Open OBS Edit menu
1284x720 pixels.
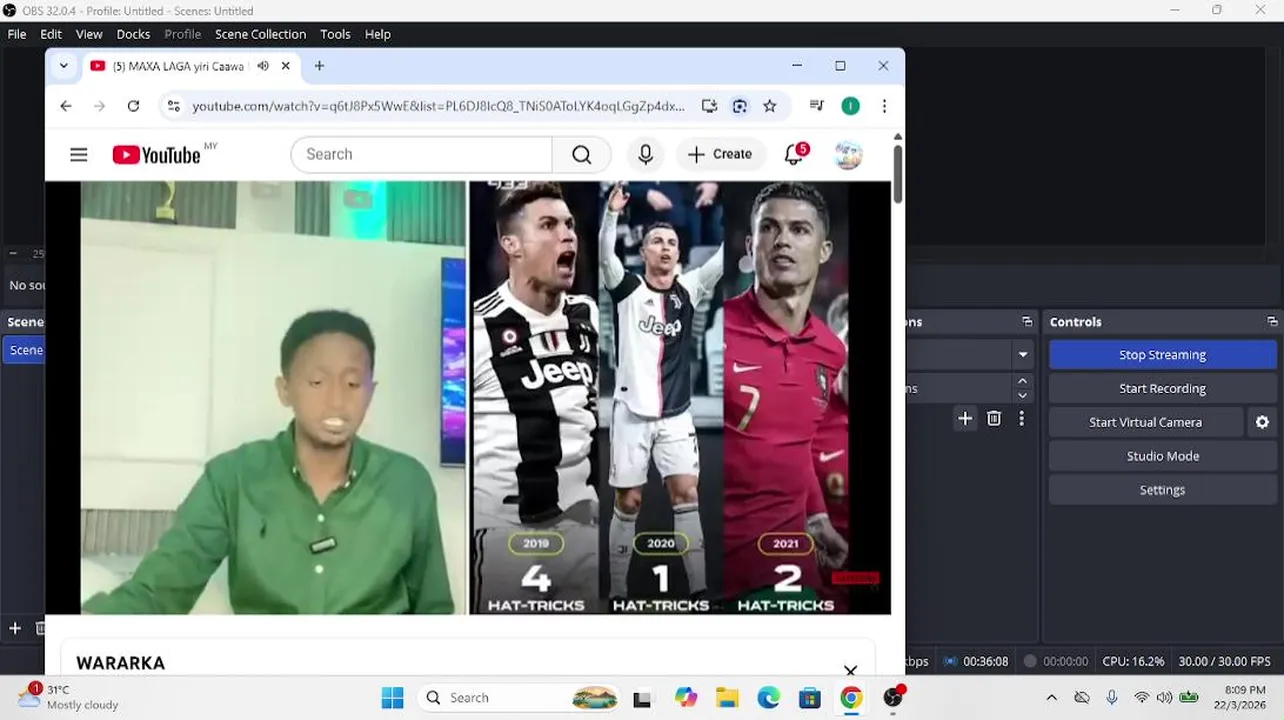click(51, 34)
